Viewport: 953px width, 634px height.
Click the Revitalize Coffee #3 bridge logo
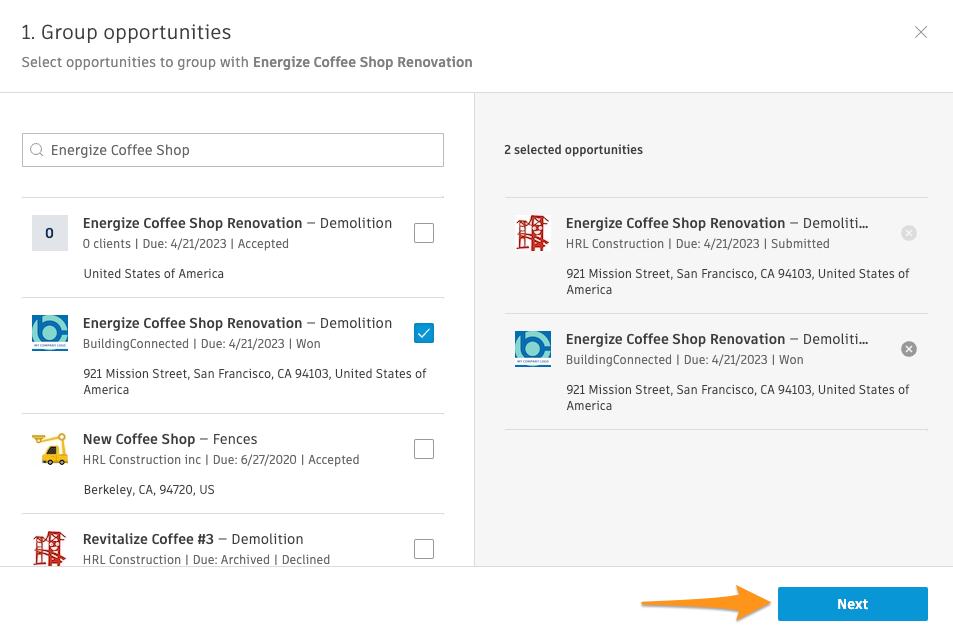tap(50, 548)
